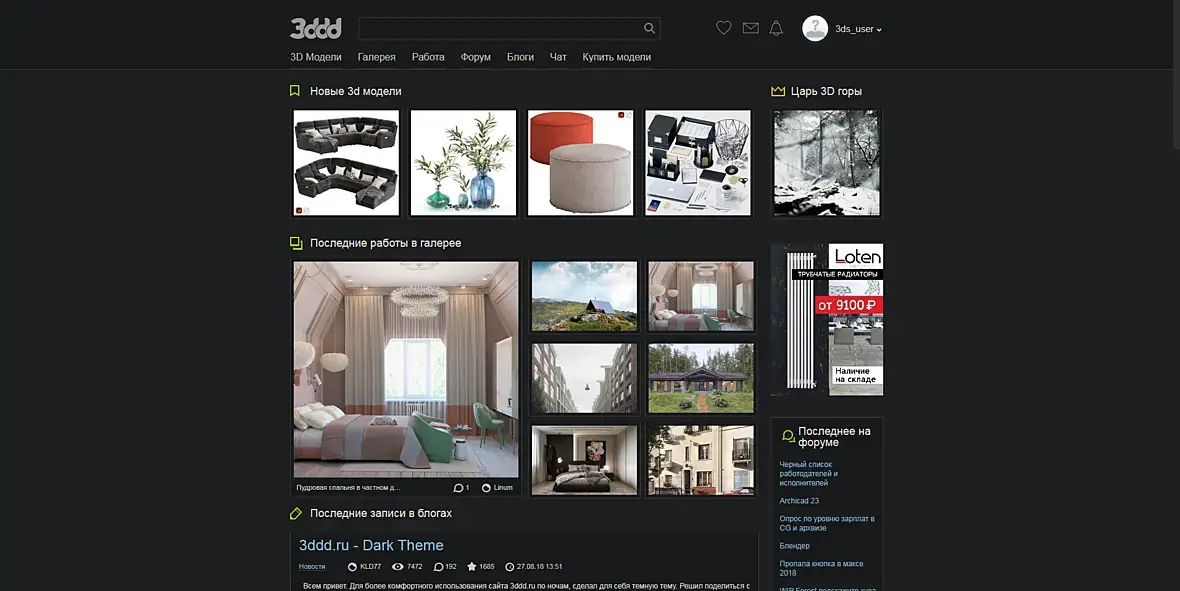Click the Новости category tag
Screen dimensions: 1180x591
(x=312, y=567)
